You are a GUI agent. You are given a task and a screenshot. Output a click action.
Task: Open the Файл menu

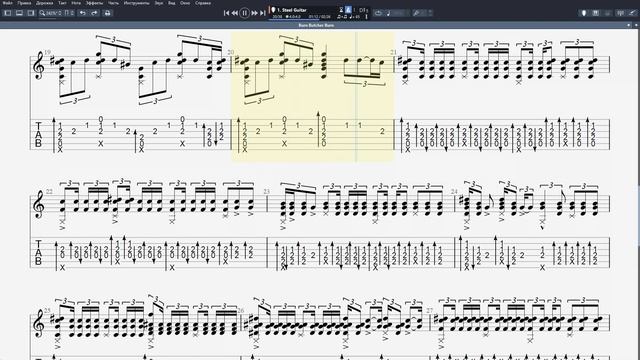7,3
